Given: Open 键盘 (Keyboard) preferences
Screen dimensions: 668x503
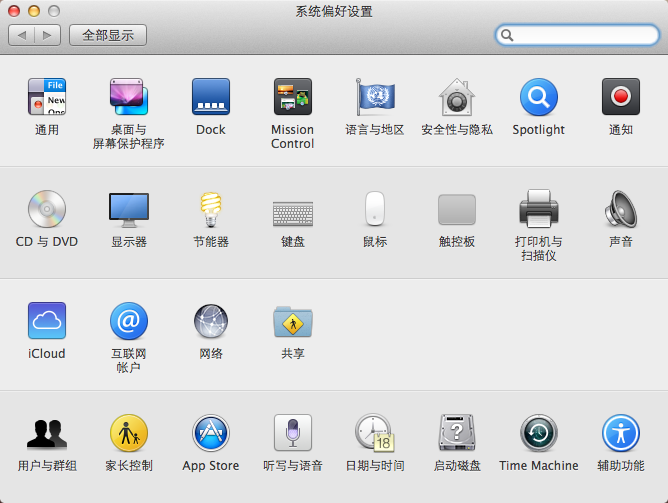Looking at the screenshot, I should pyautogui.click(x=293, y=213).
